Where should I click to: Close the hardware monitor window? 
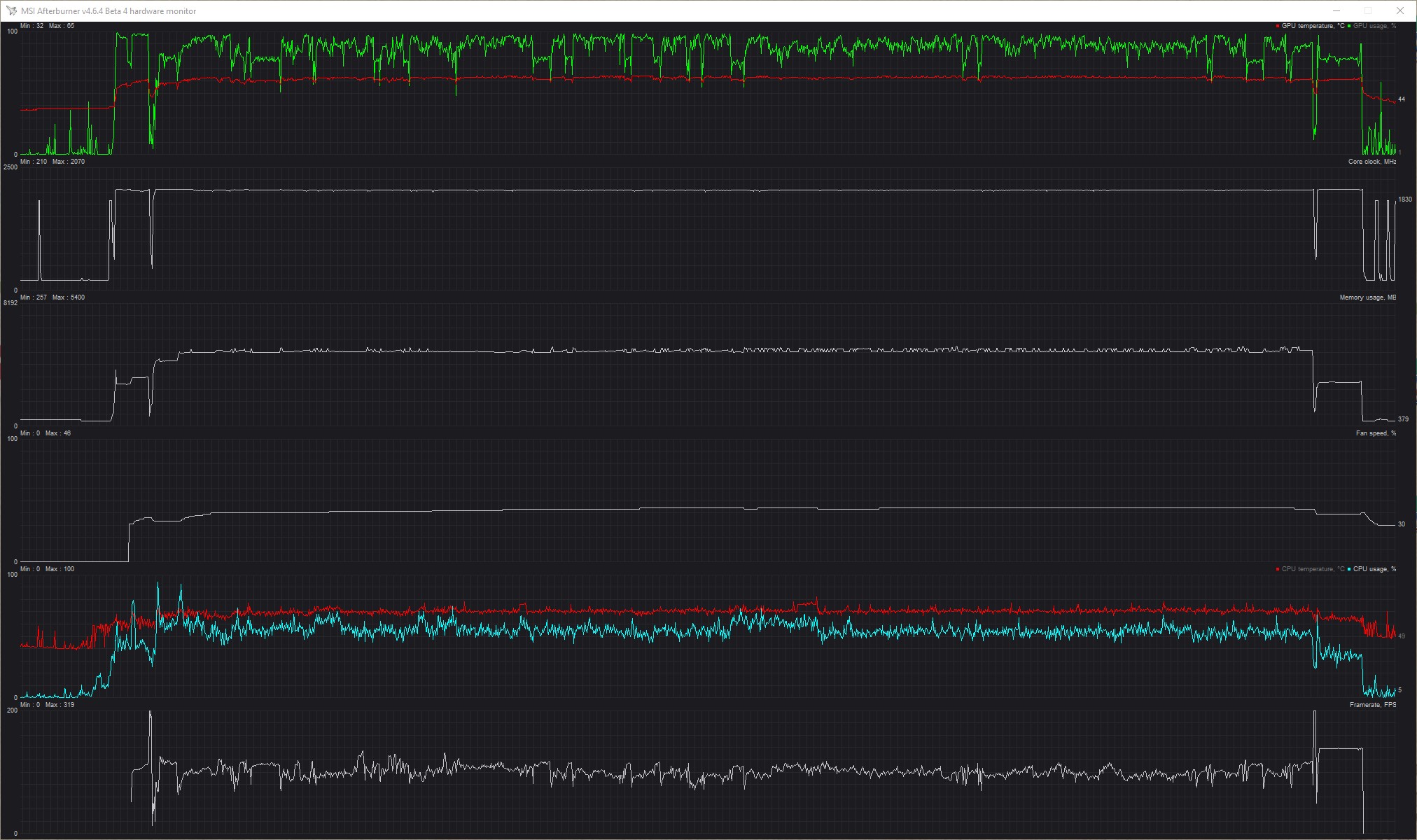coord(1399,10)
